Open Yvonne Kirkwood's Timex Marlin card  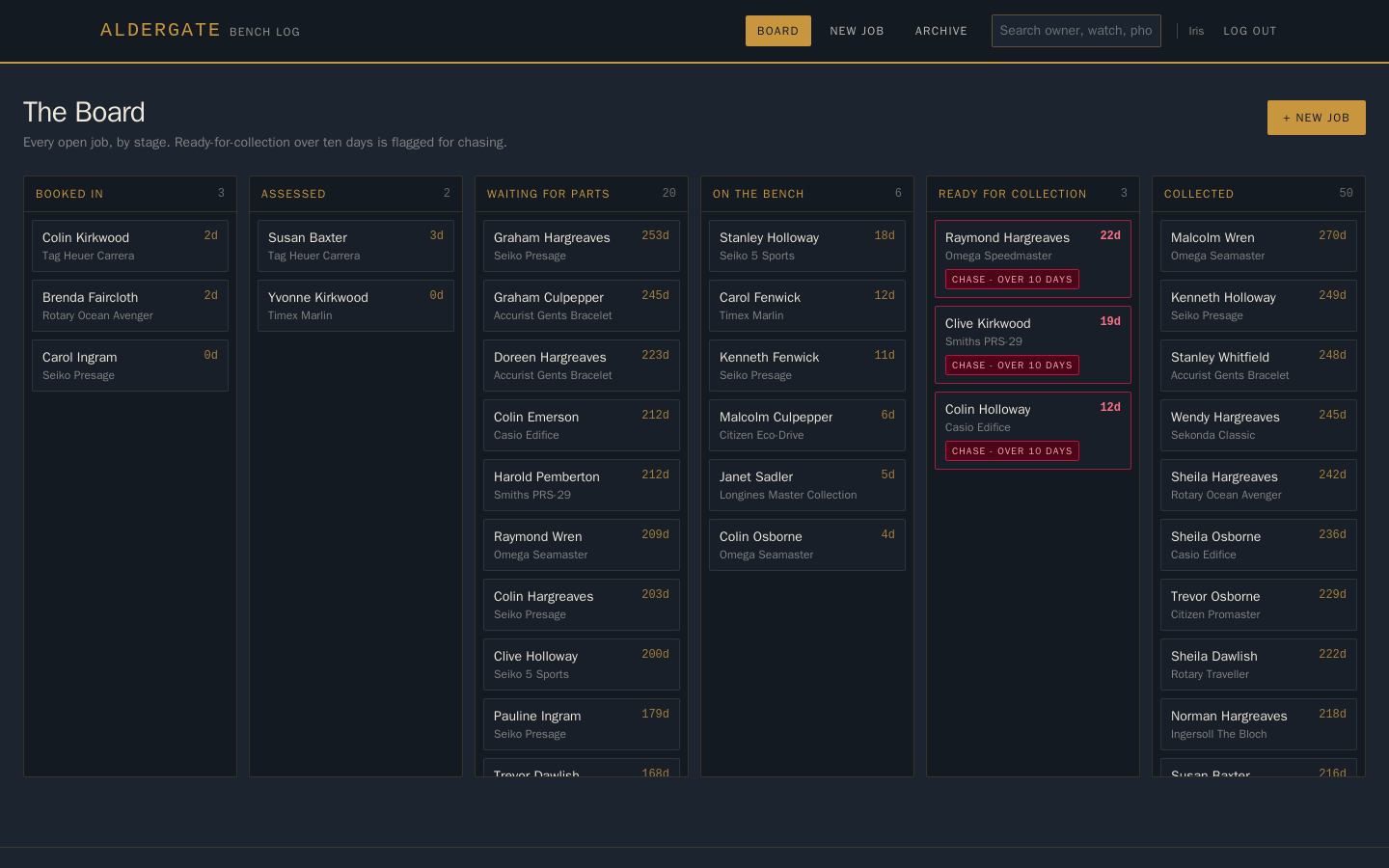(356, 306)
